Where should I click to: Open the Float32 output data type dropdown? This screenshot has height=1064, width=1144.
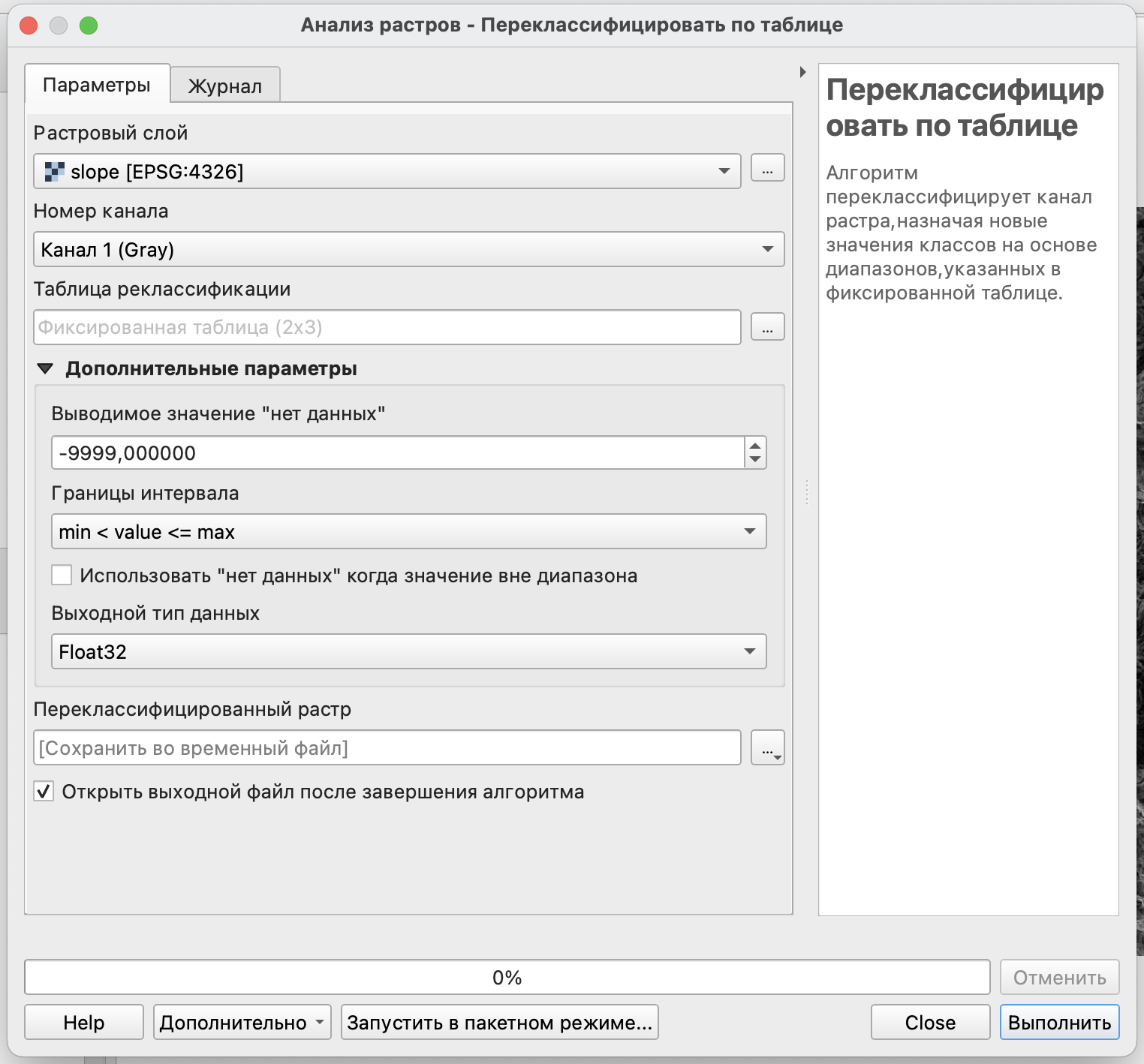click(x=408, y=651)
